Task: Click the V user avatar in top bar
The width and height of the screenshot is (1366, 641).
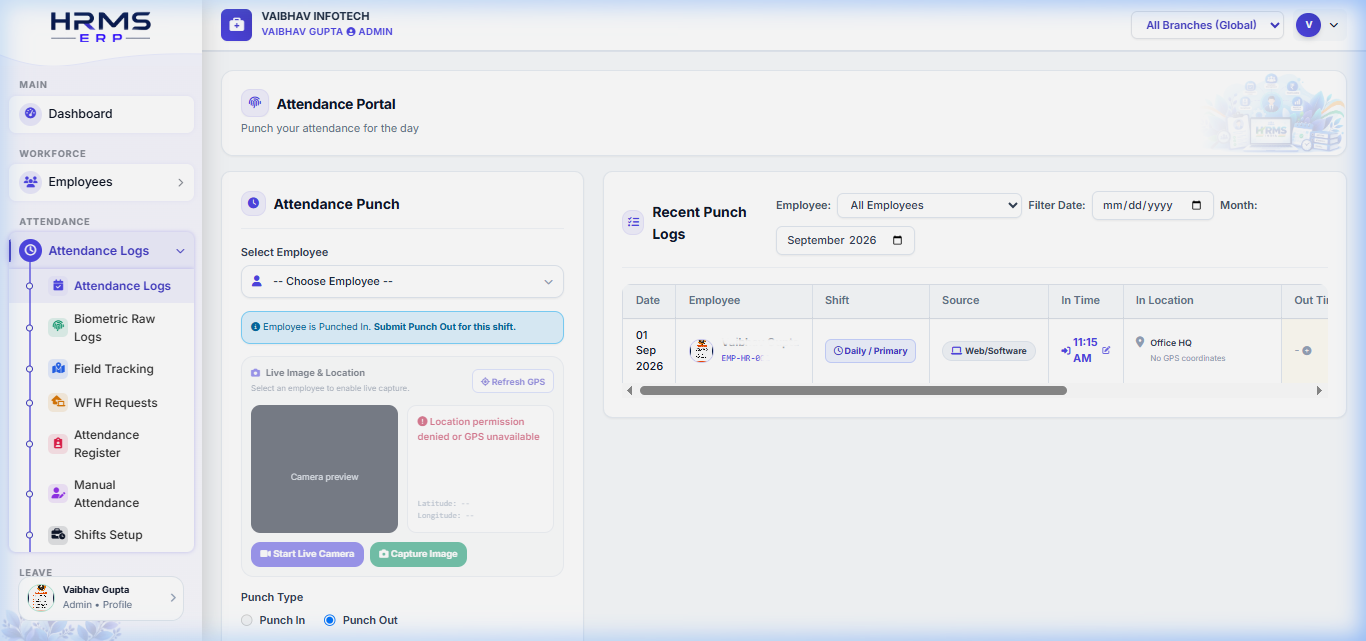Action: coord(1308,25)
